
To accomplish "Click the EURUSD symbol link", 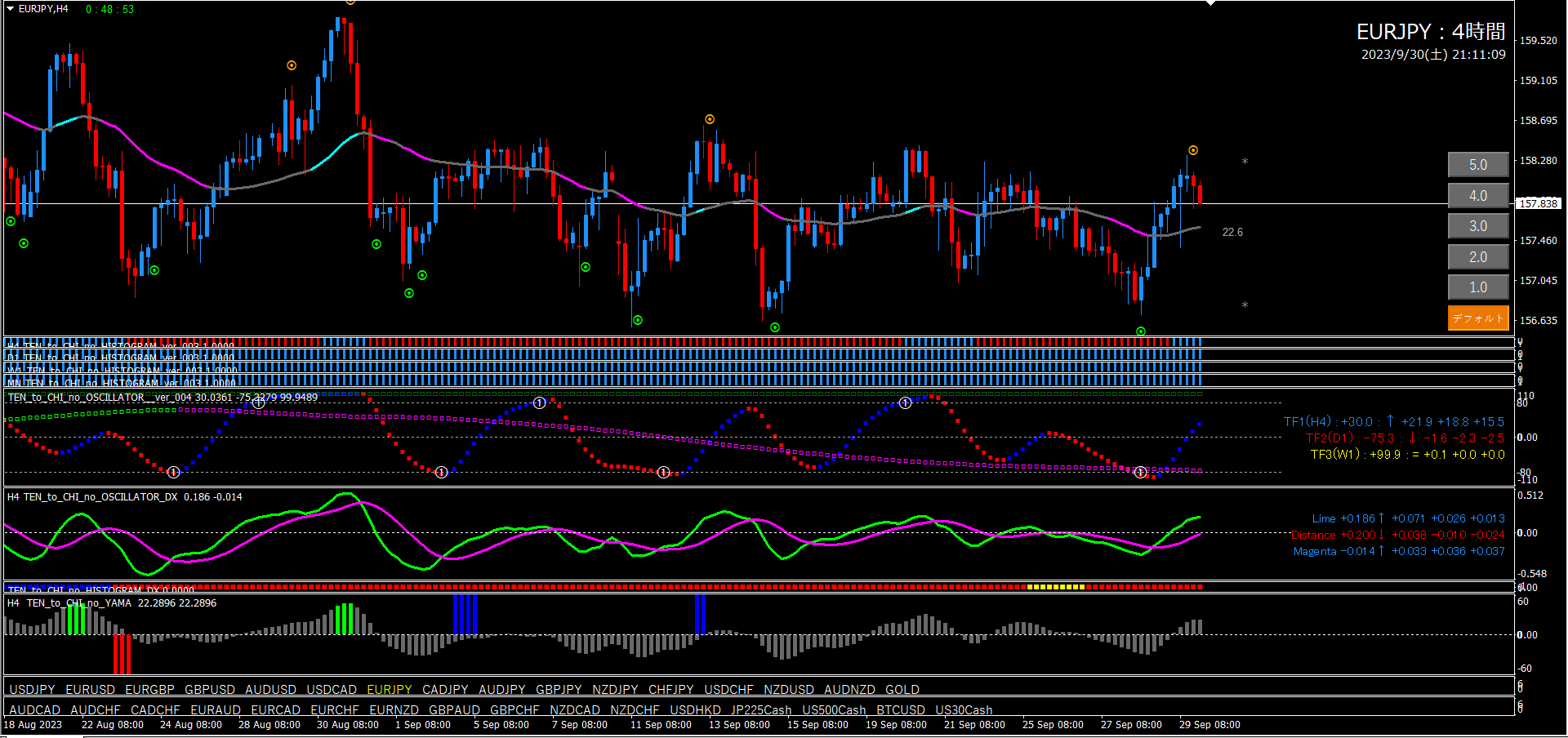I will pyautogui.click(x=91, y=690).
